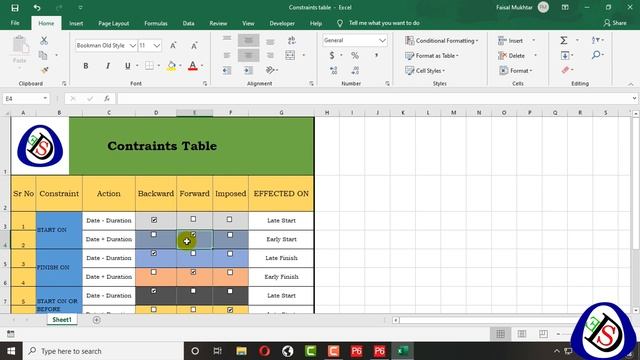The width and height of the screenshot is (640, 360).
Task: Copy the selection to clipboard
Action: pos(43,55)
